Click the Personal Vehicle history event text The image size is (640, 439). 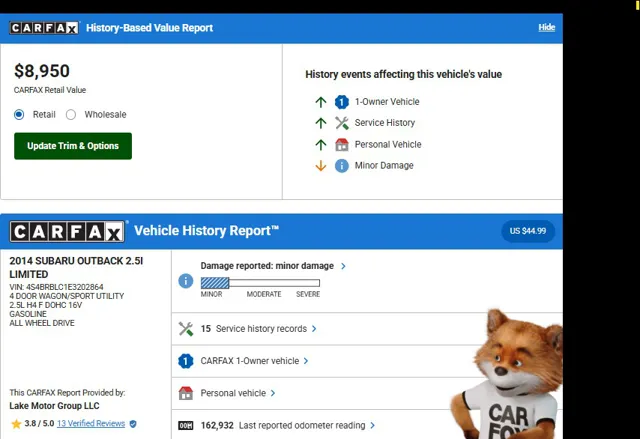point(388,144)
